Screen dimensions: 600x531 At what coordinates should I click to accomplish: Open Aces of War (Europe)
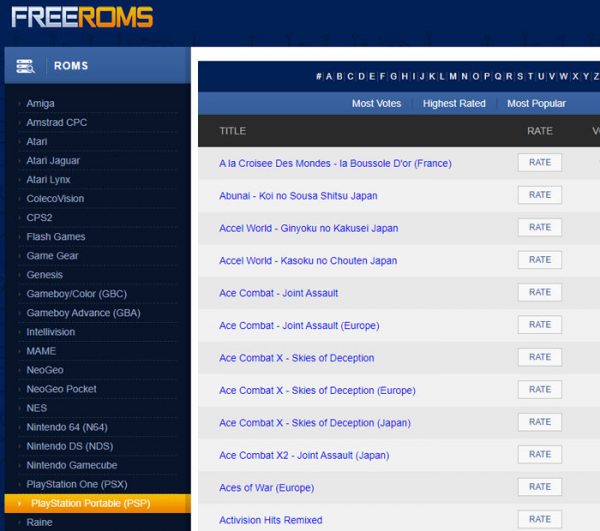click(x=266, y=488)
